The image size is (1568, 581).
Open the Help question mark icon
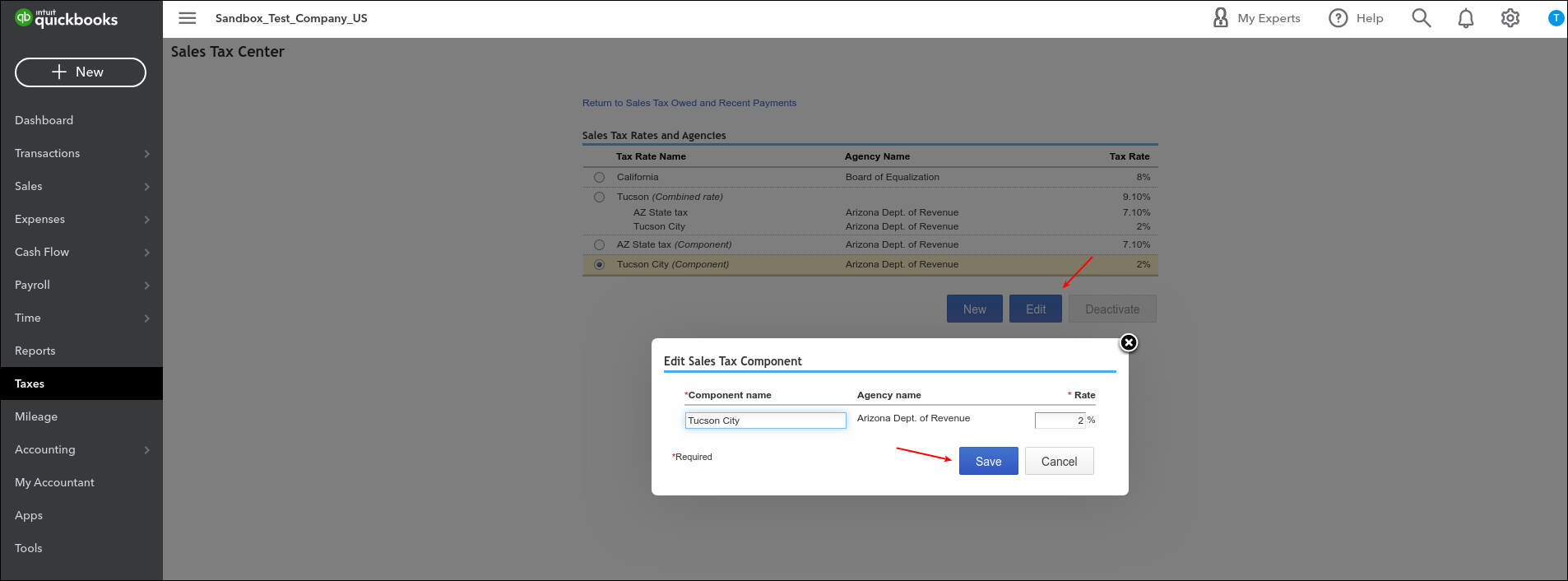(1338, 18)
